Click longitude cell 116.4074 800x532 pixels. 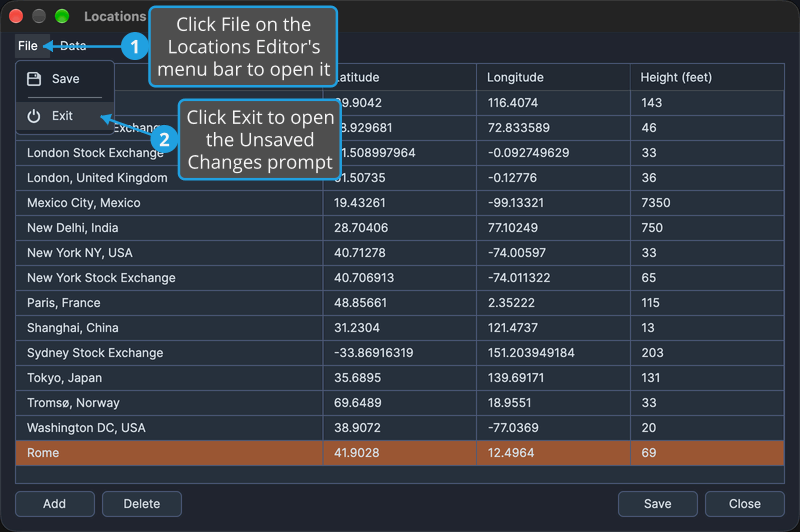pos(553,103)
